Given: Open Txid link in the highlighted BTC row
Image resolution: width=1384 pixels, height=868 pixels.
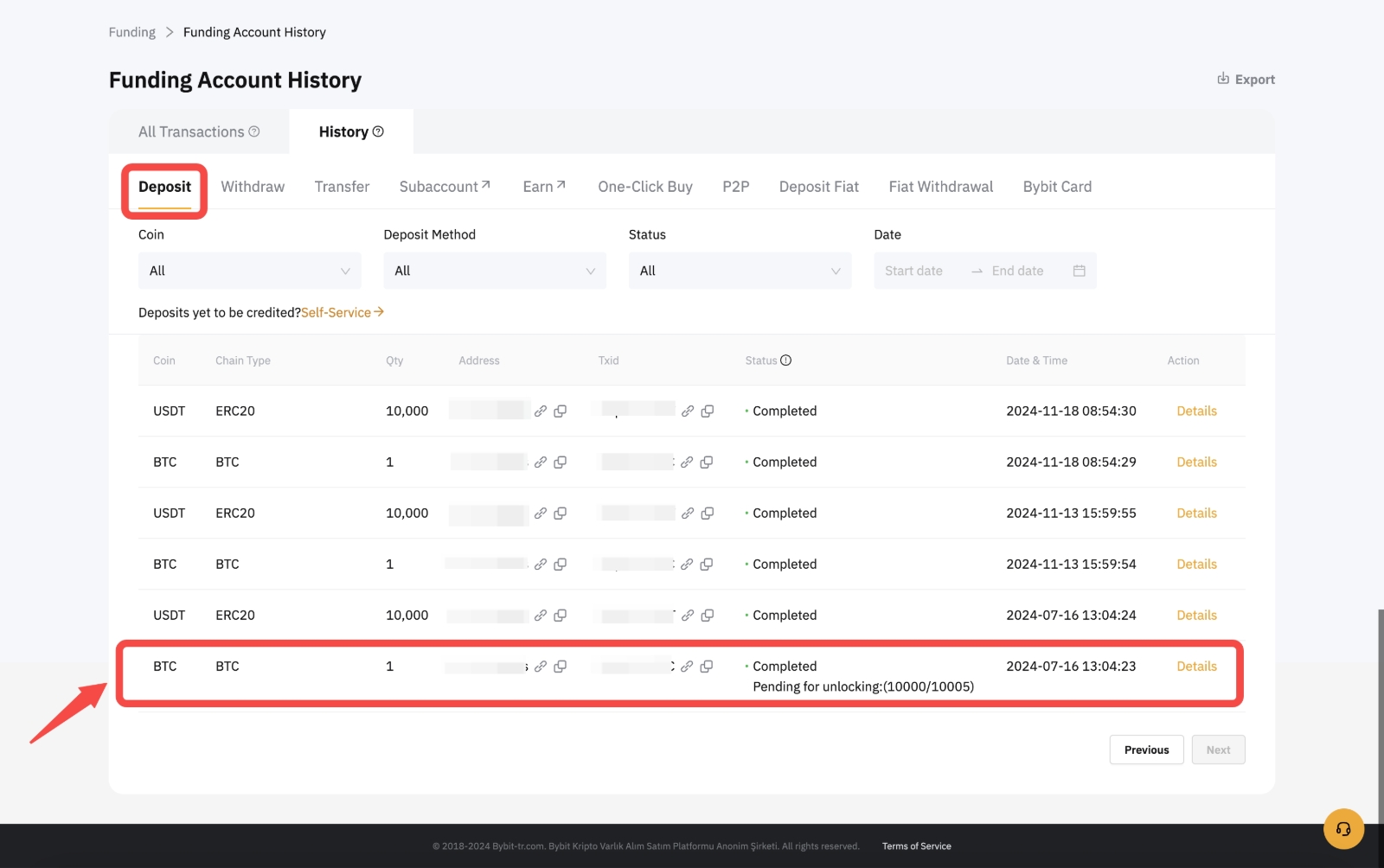Looking at the screenshot, I should (x=687, y=667).
